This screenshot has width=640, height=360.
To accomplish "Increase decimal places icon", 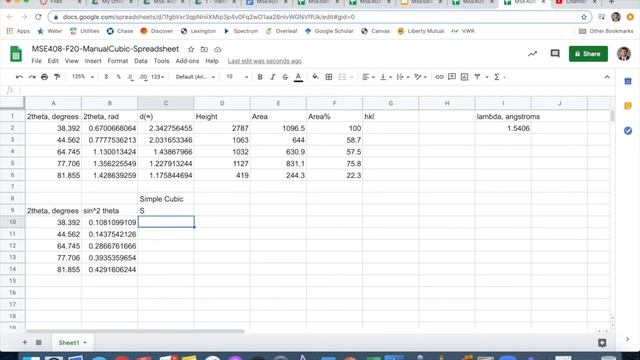I will pyautogui.click(x=143, y=77).
